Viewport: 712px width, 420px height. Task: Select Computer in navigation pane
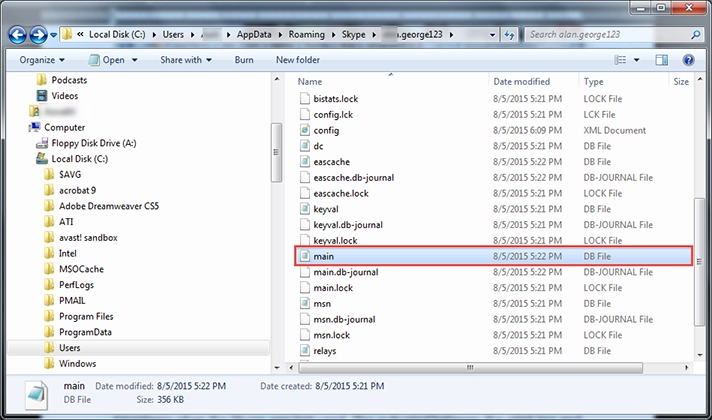click(57, 128)
